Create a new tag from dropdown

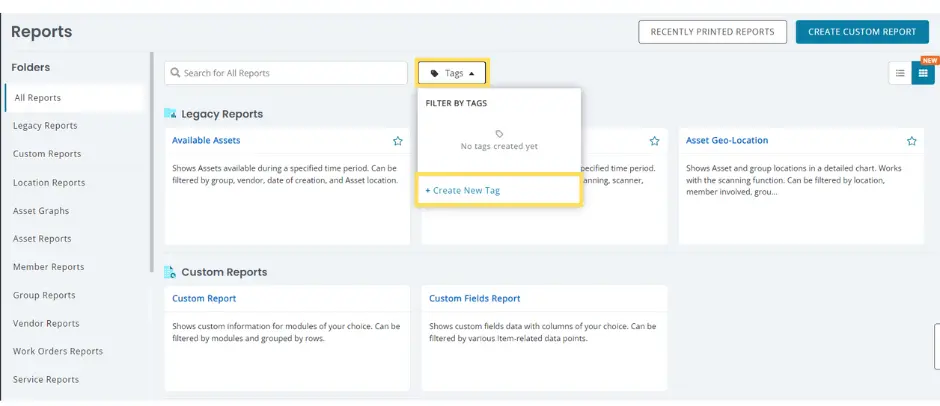point(463,190)
